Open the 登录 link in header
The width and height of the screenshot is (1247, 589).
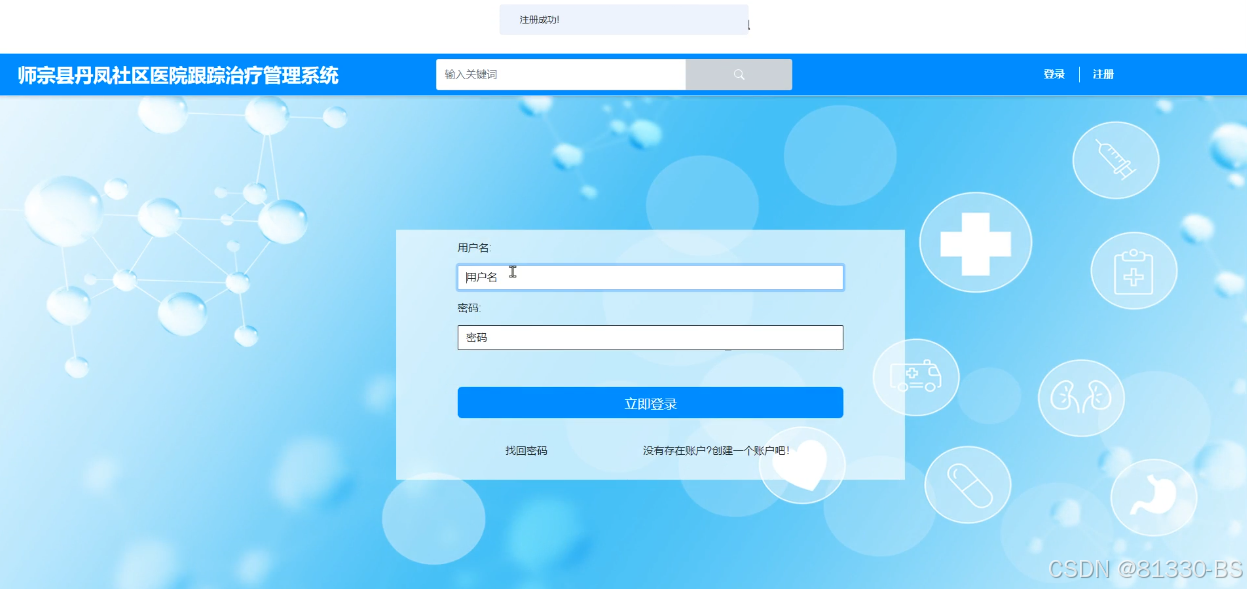coord(1054,75)
